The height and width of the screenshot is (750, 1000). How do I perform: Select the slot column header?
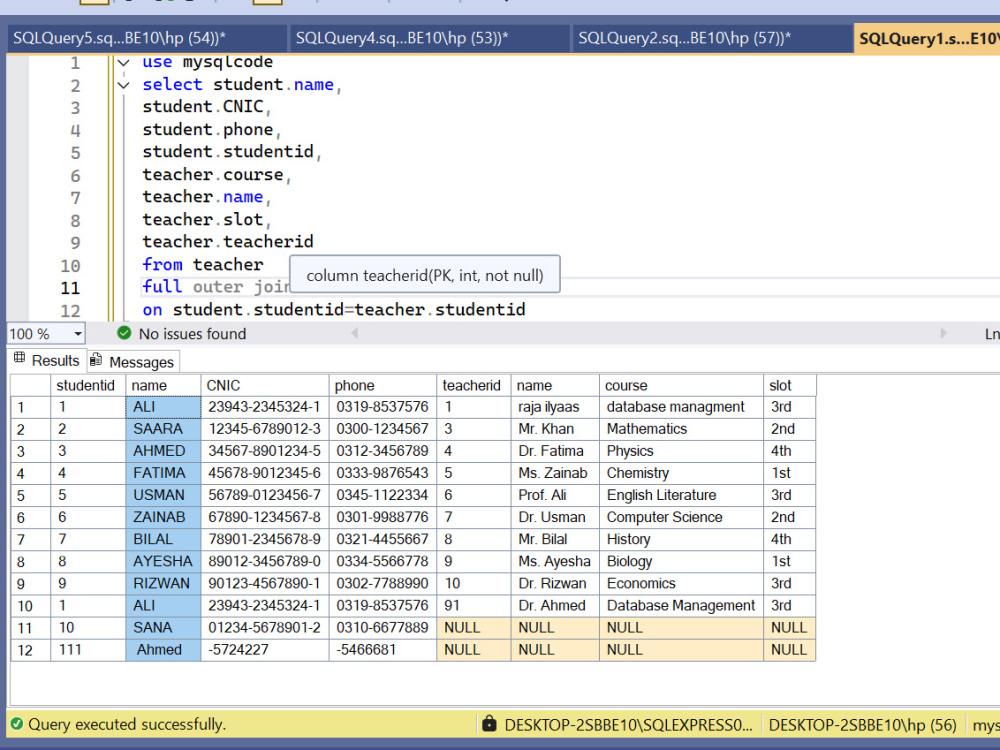pos(790,385)
